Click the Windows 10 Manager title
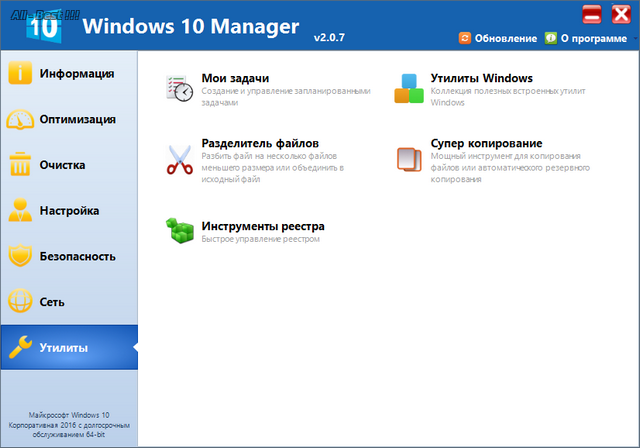This screenshot has width=640, height=448. 191,26
